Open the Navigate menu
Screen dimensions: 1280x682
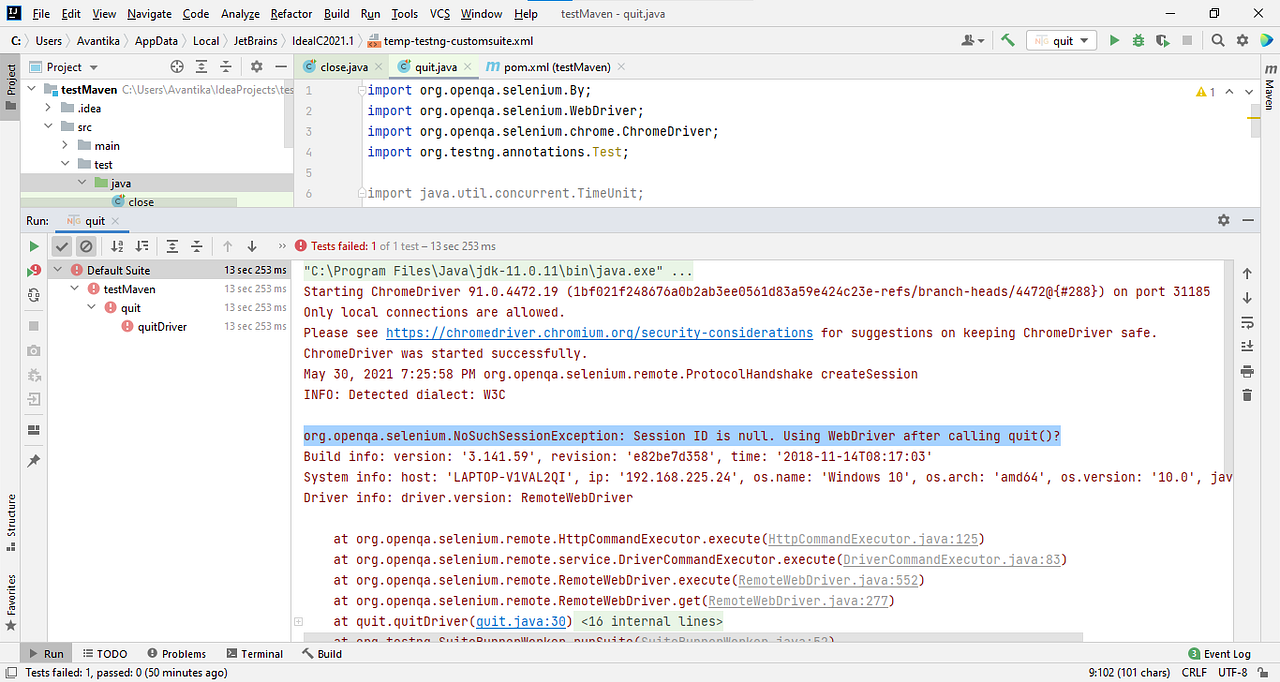point(148,14)
